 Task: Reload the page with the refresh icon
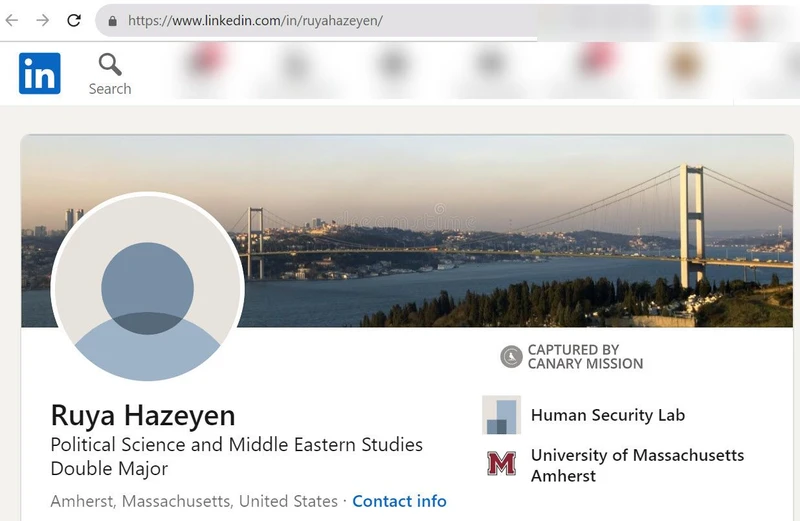(x=74, y=20)
